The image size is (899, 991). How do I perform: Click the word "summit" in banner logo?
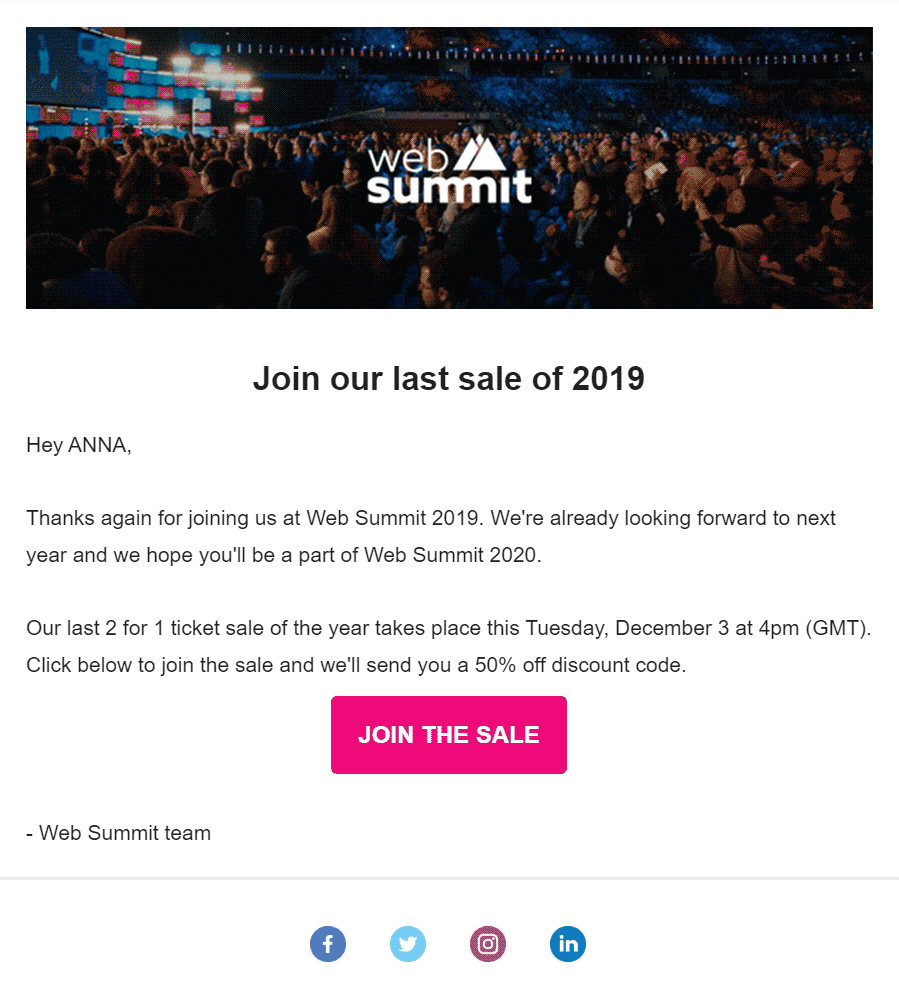(450, 187)
